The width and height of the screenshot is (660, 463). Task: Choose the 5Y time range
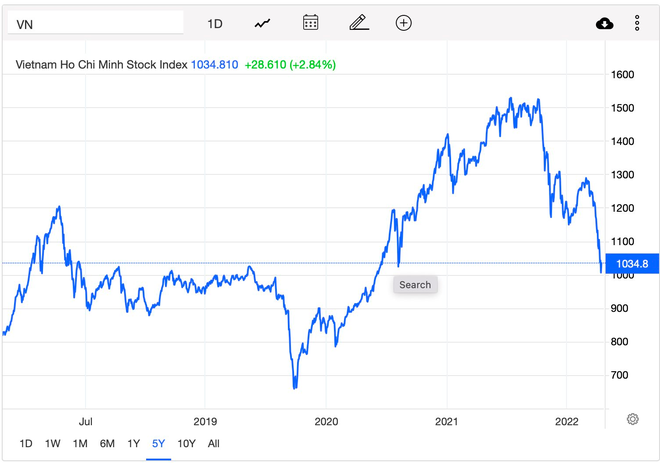pyautogui.click(x=158, y=444)
